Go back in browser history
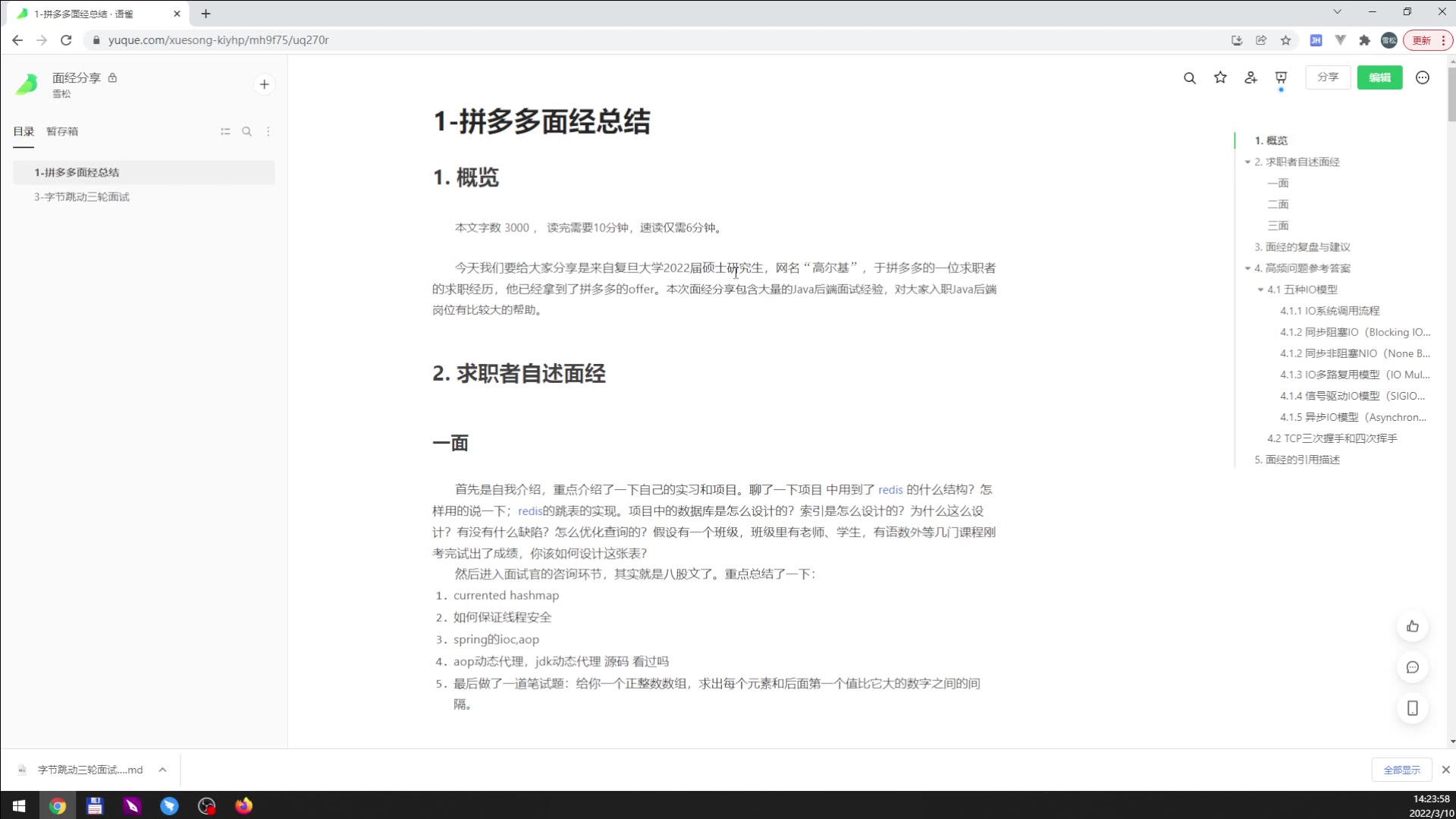The height and width of the screenshot is (819, 1456). [17, 40]
